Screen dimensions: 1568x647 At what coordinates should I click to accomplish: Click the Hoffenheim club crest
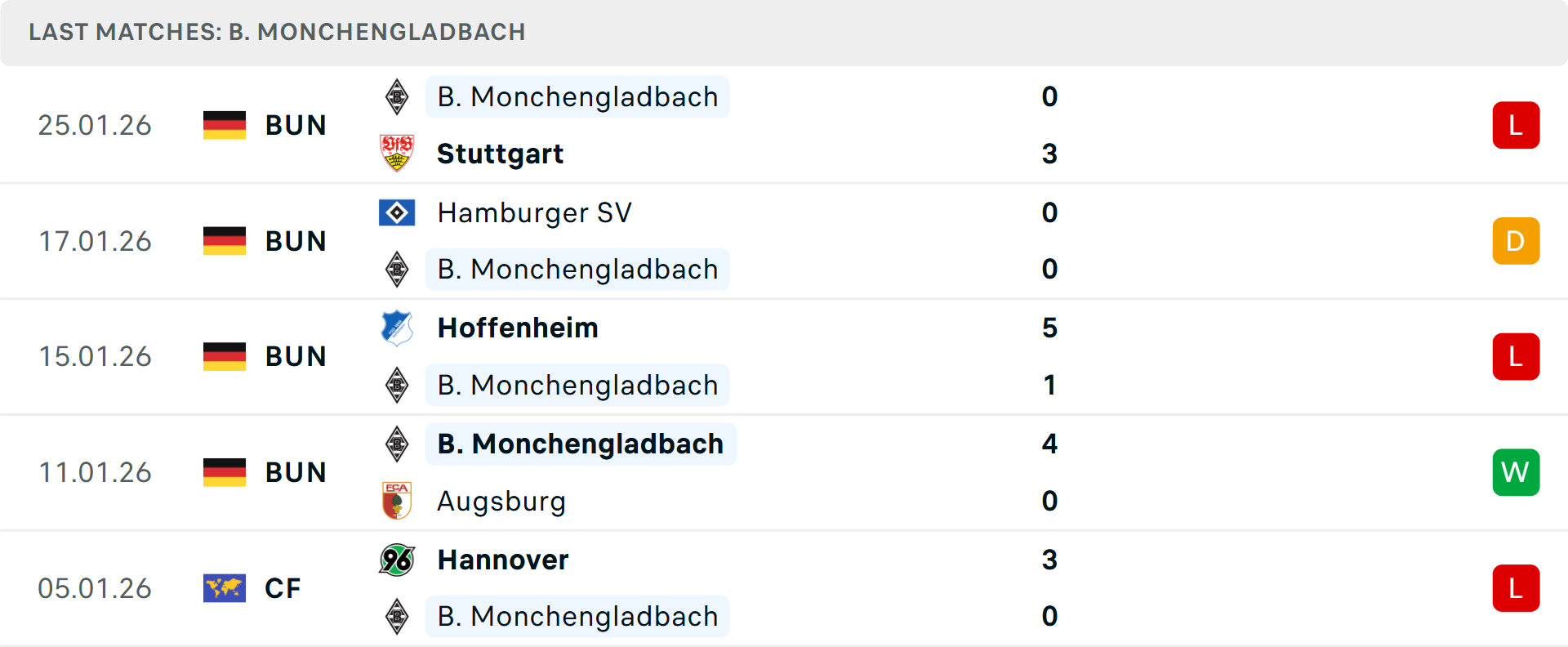tap(397, 328)
